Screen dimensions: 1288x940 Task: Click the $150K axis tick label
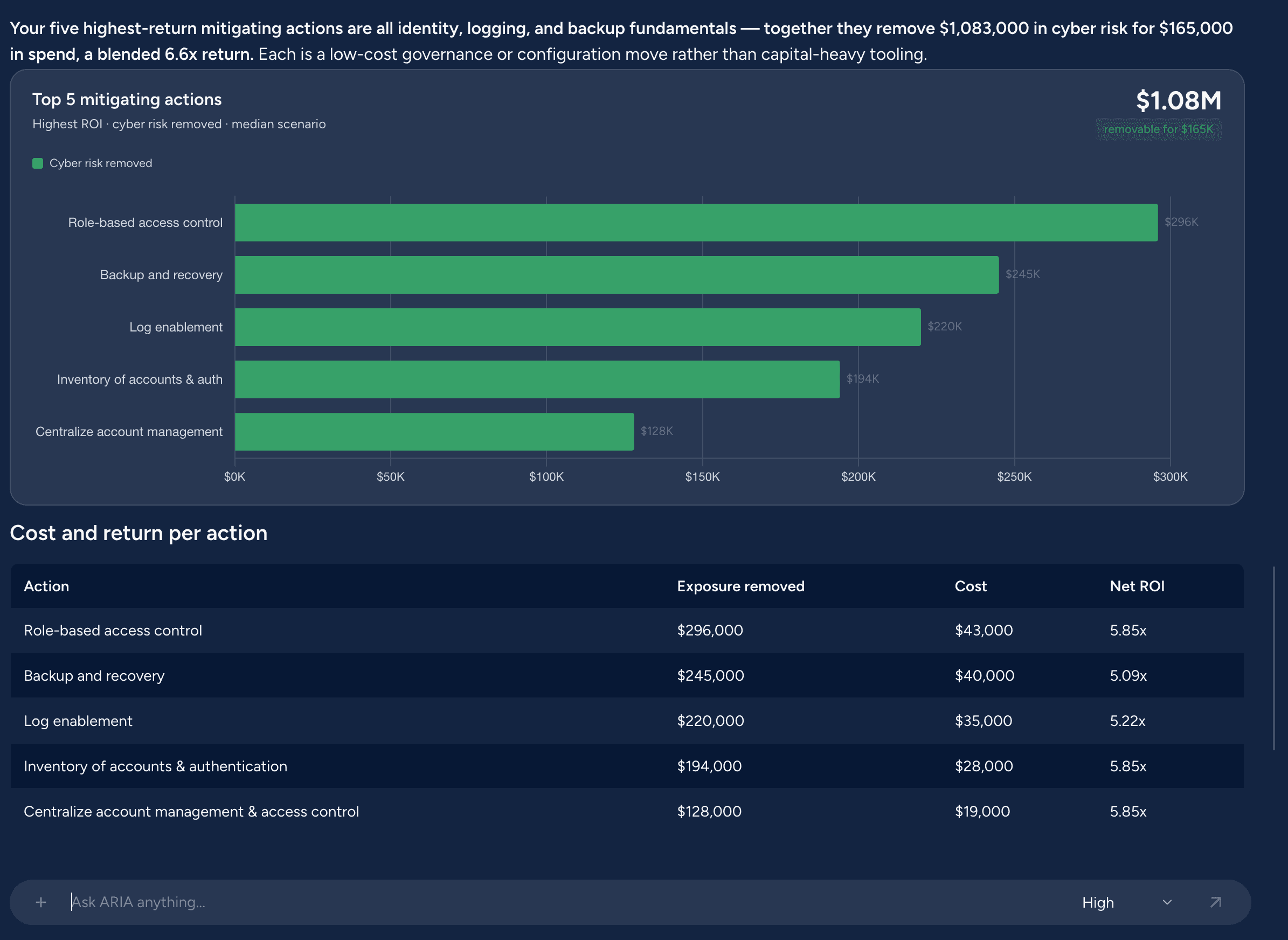point(702,477)
